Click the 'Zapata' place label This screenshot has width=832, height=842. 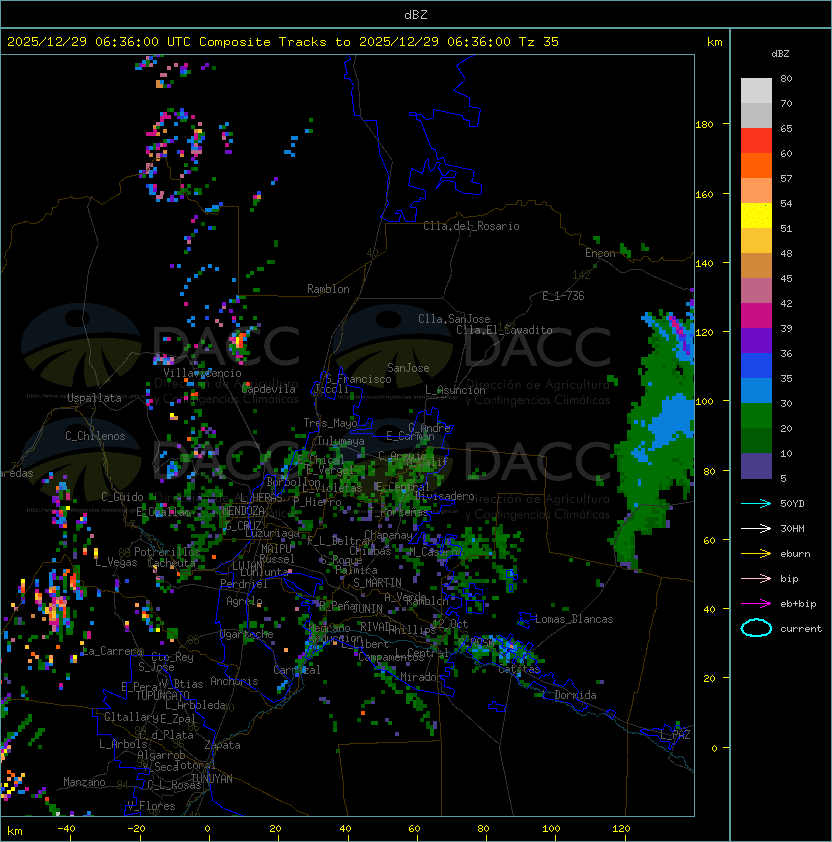[222, 745]
